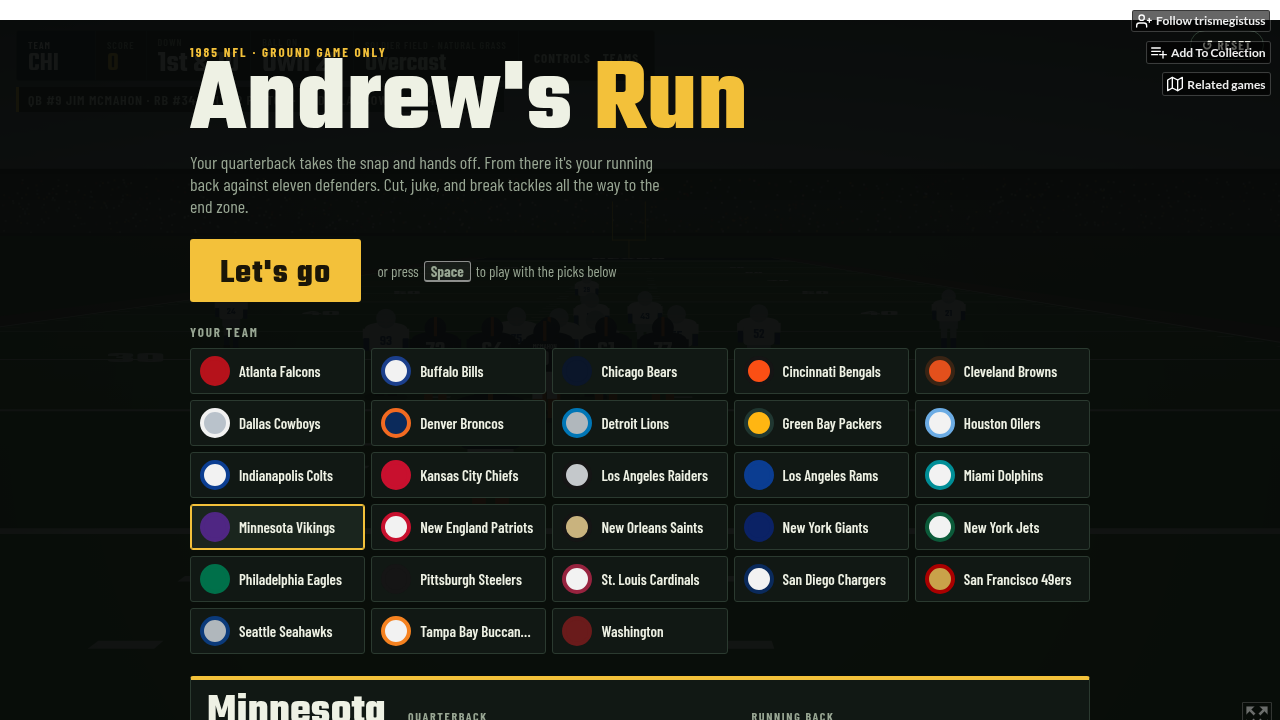Image resolution: width=1280 pixels, height=720 pixels.
Task: Click the fullscreen expand icon
Action: tap(1256, 711)
